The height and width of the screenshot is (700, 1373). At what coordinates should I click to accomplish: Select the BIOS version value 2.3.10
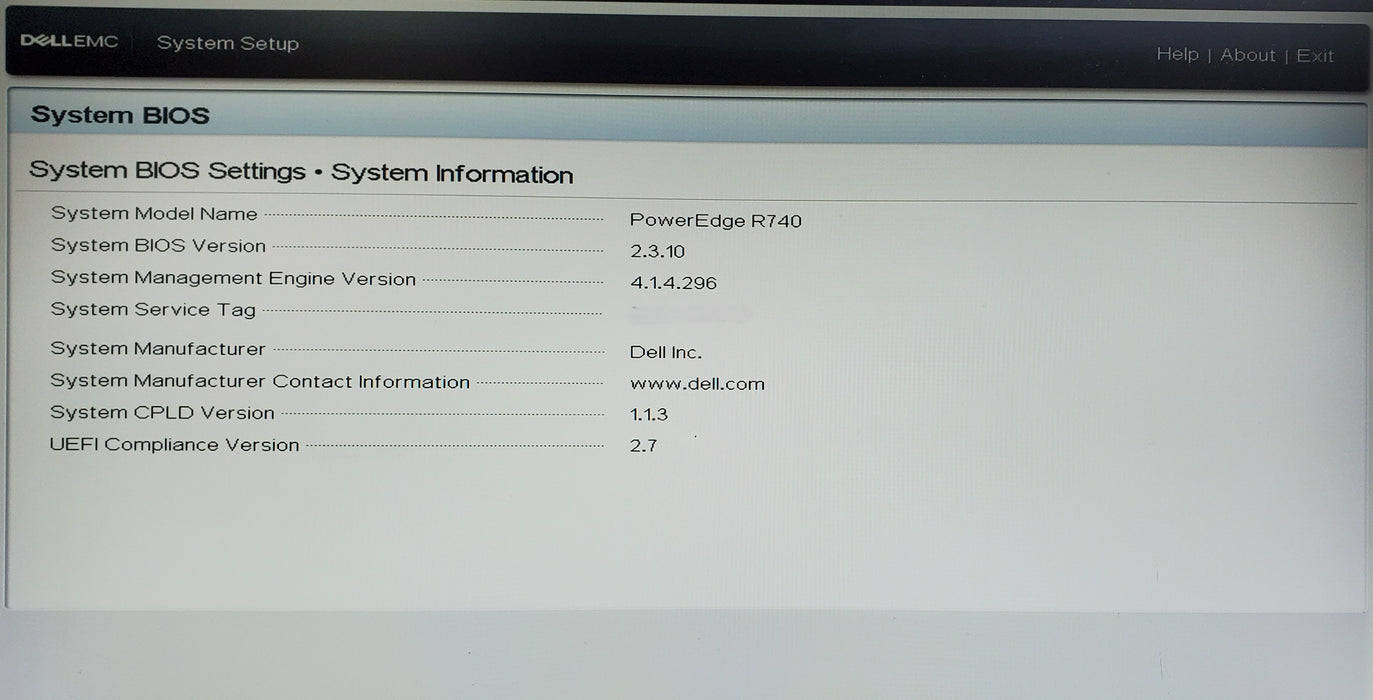[657, 252]
